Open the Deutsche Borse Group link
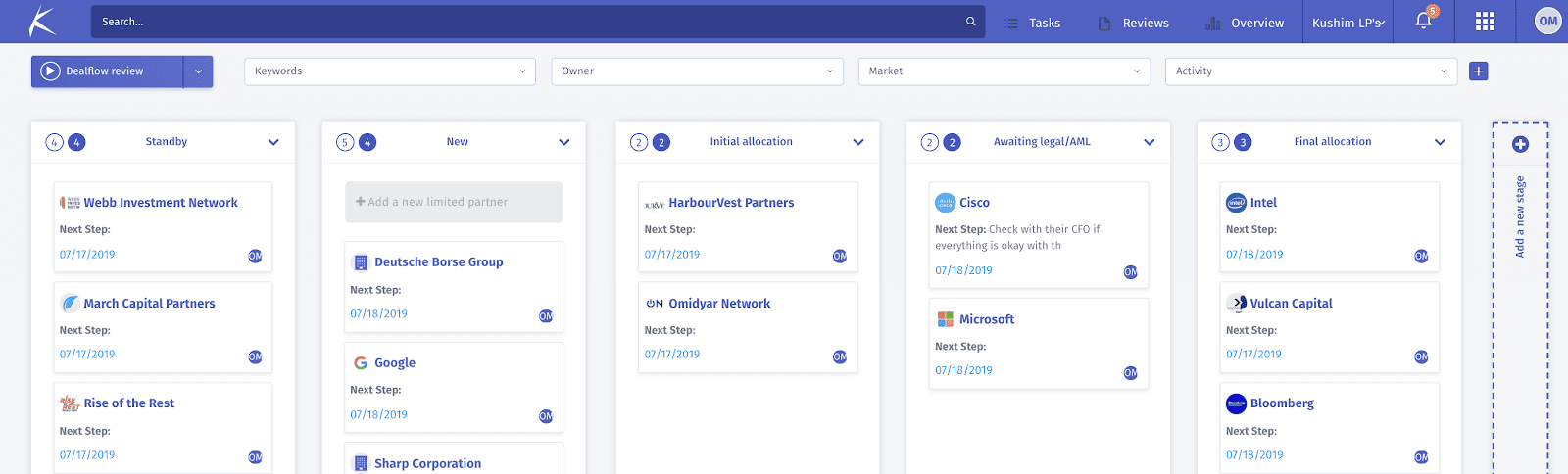This screenshot has height=474, width=1568. point(439,262)
